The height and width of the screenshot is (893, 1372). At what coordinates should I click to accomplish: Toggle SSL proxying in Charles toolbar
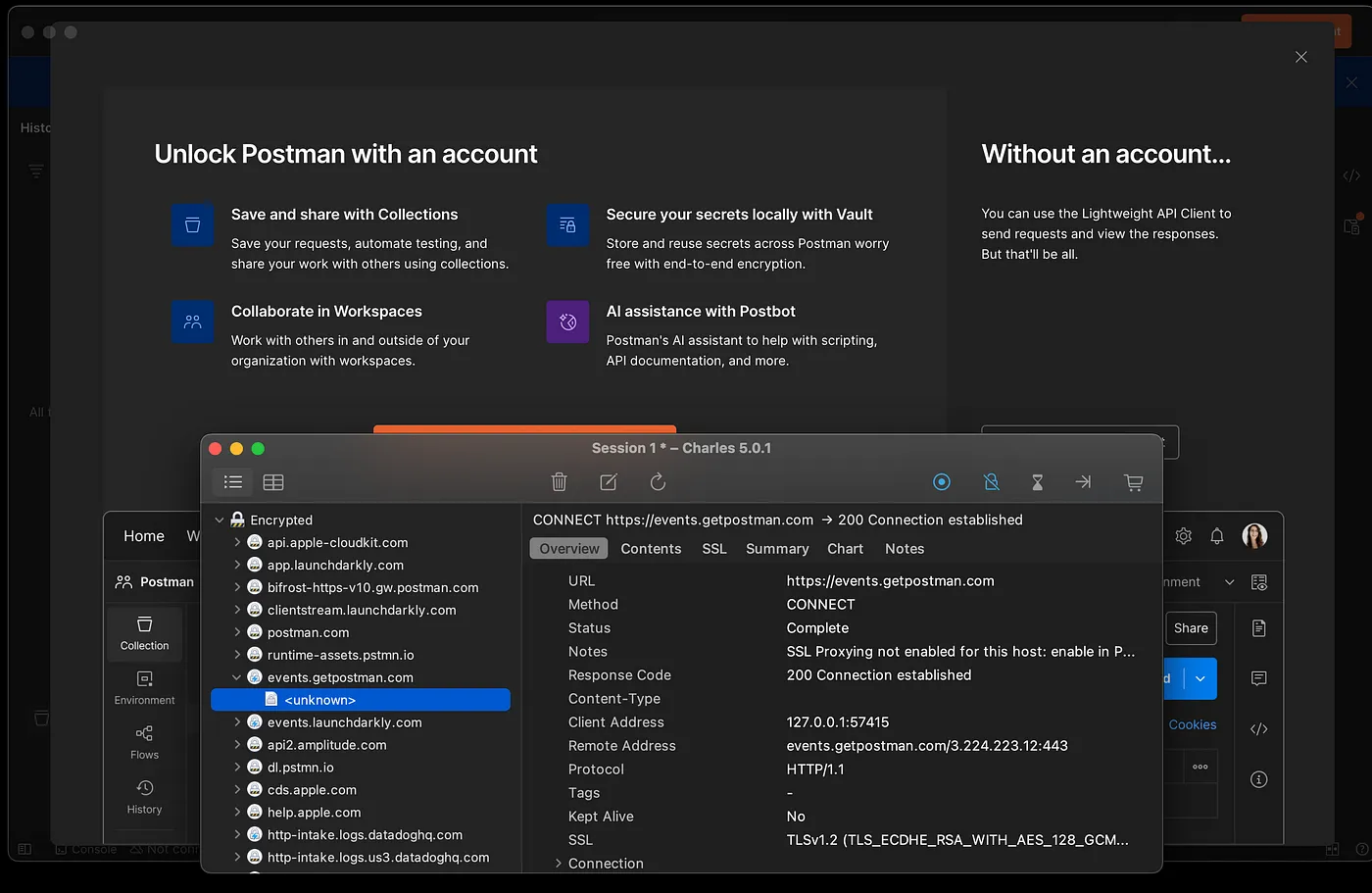992,482
